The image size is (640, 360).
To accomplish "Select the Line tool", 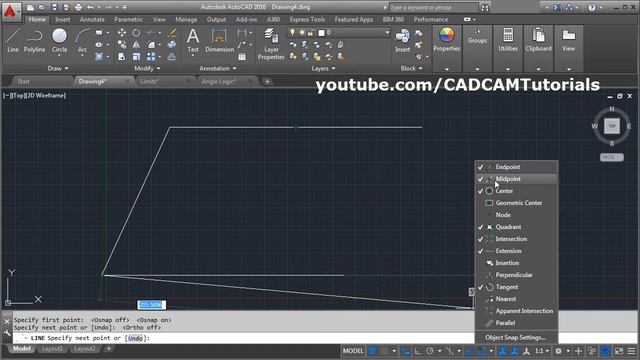I will pos(13,40).
